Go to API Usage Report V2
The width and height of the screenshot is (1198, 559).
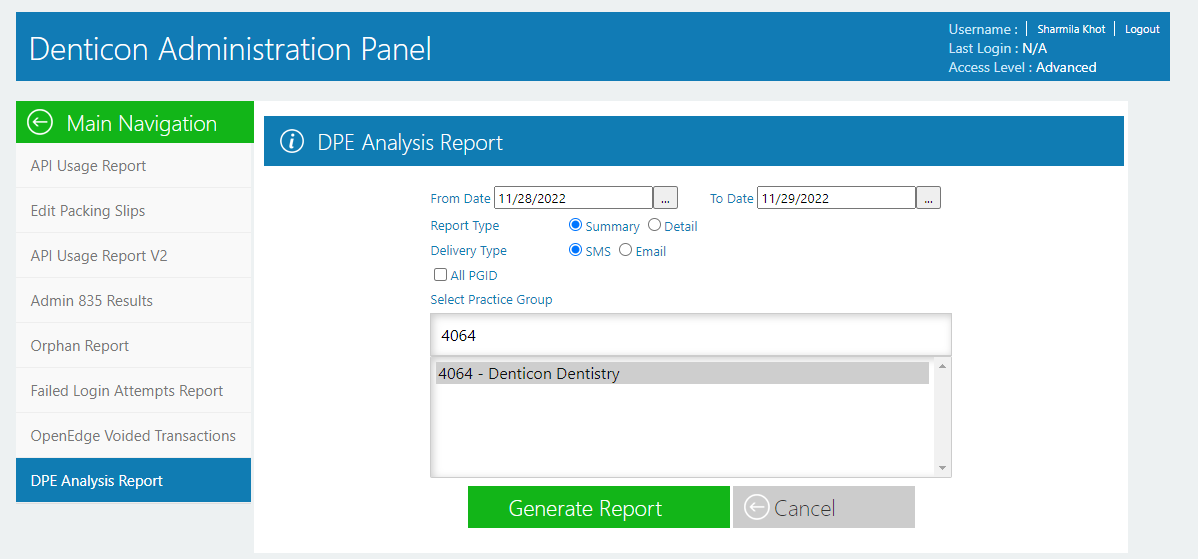coord(134,256)
